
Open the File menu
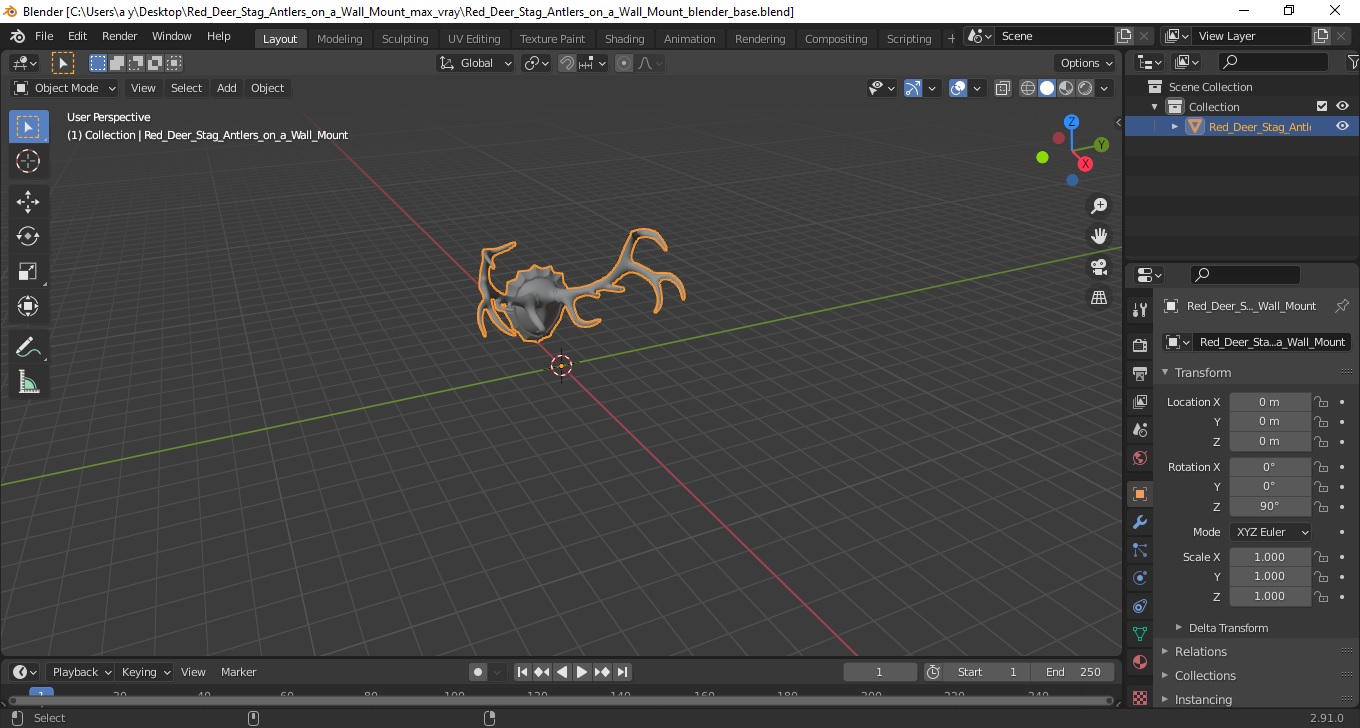(44, 36)
